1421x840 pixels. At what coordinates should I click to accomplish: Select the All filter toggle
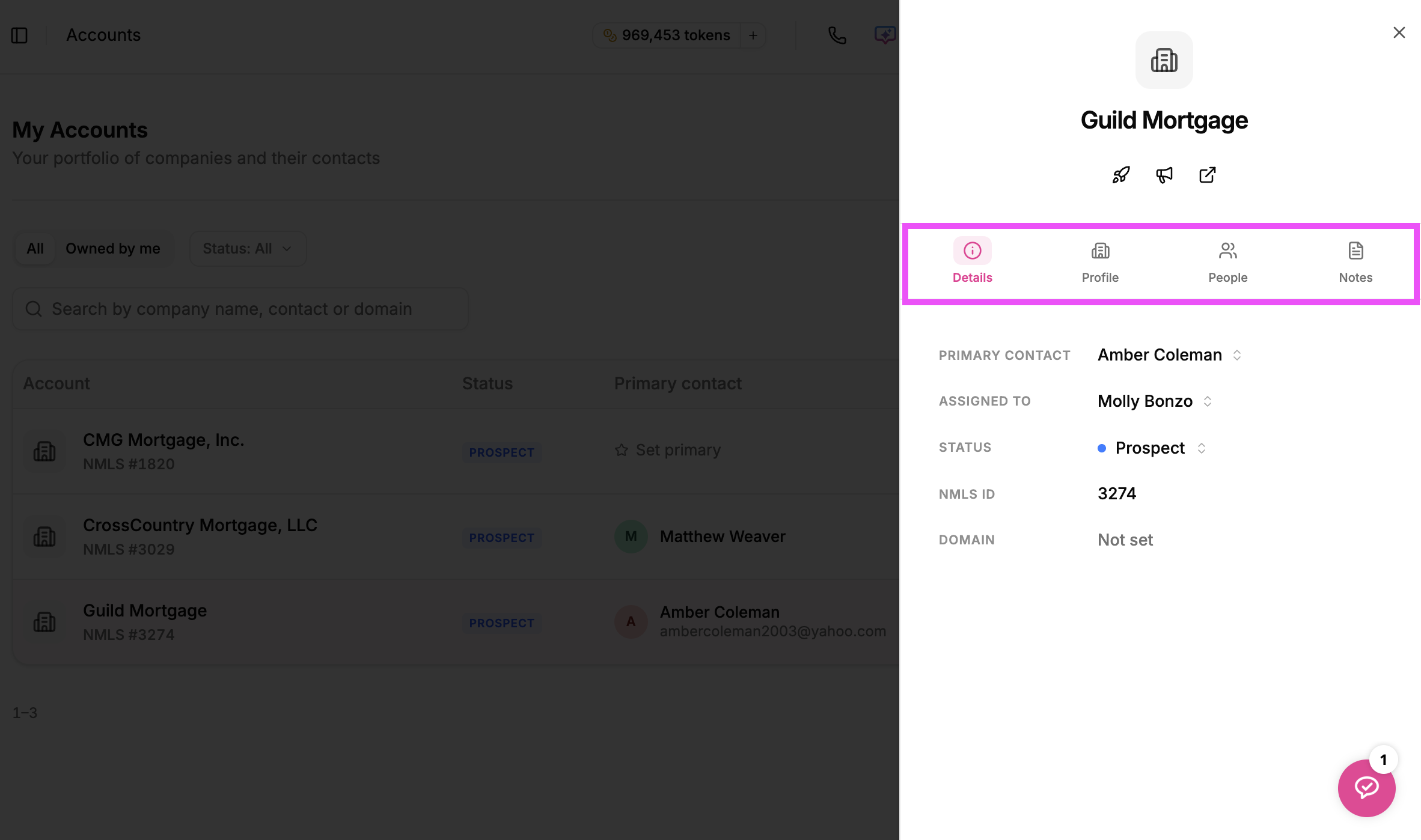click(35, 249)
